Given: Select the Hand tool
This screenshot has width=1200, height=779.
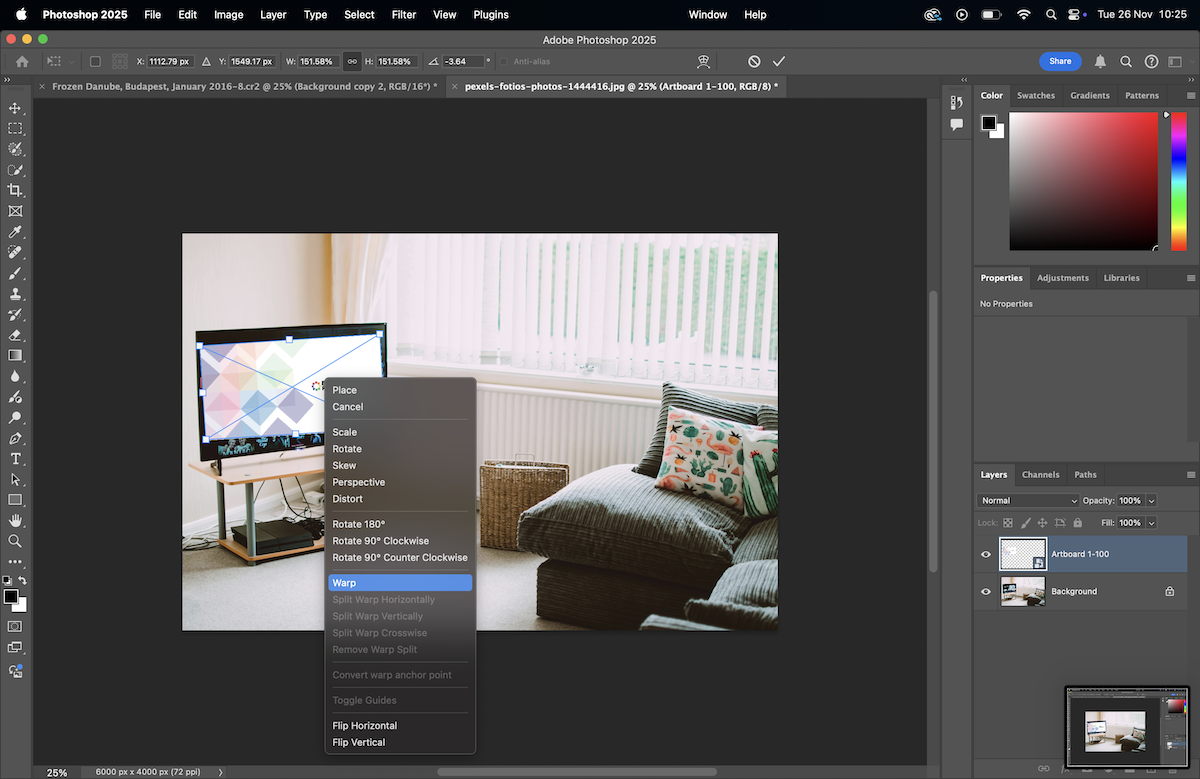Looking at the screenshot, I should (15, 521).
